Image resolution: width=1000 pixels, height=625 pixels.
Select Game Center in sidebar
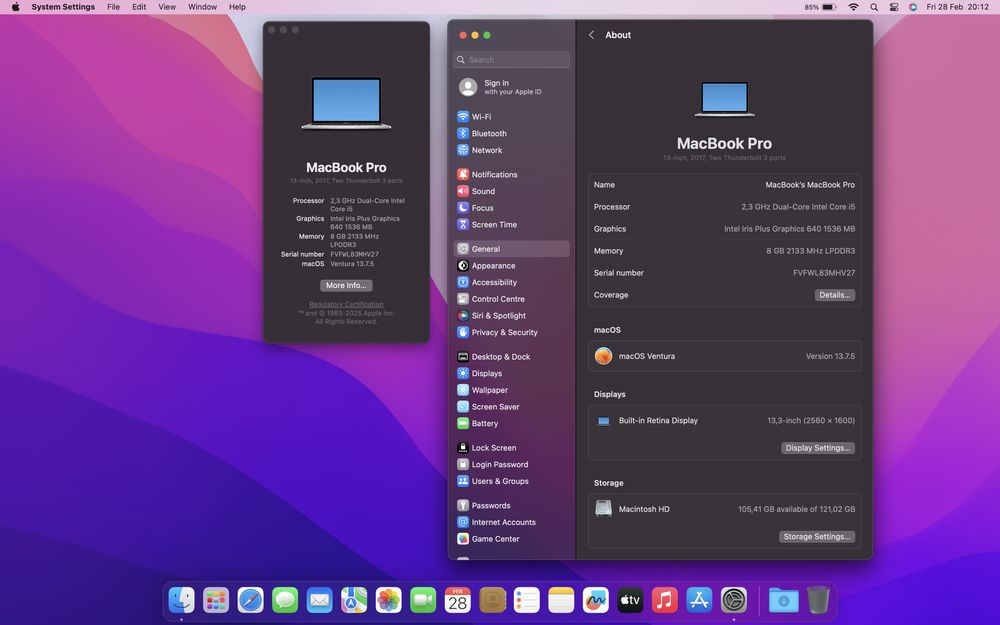pyautogui.click(x=511, y=538)
